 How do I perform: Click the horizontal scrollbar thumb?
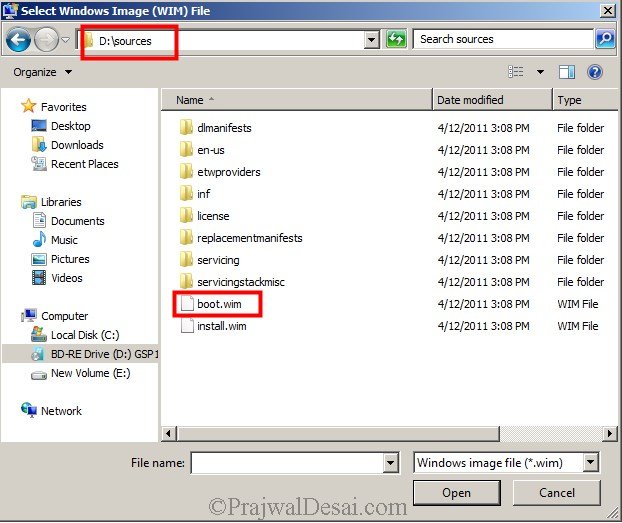coord(338,433)
